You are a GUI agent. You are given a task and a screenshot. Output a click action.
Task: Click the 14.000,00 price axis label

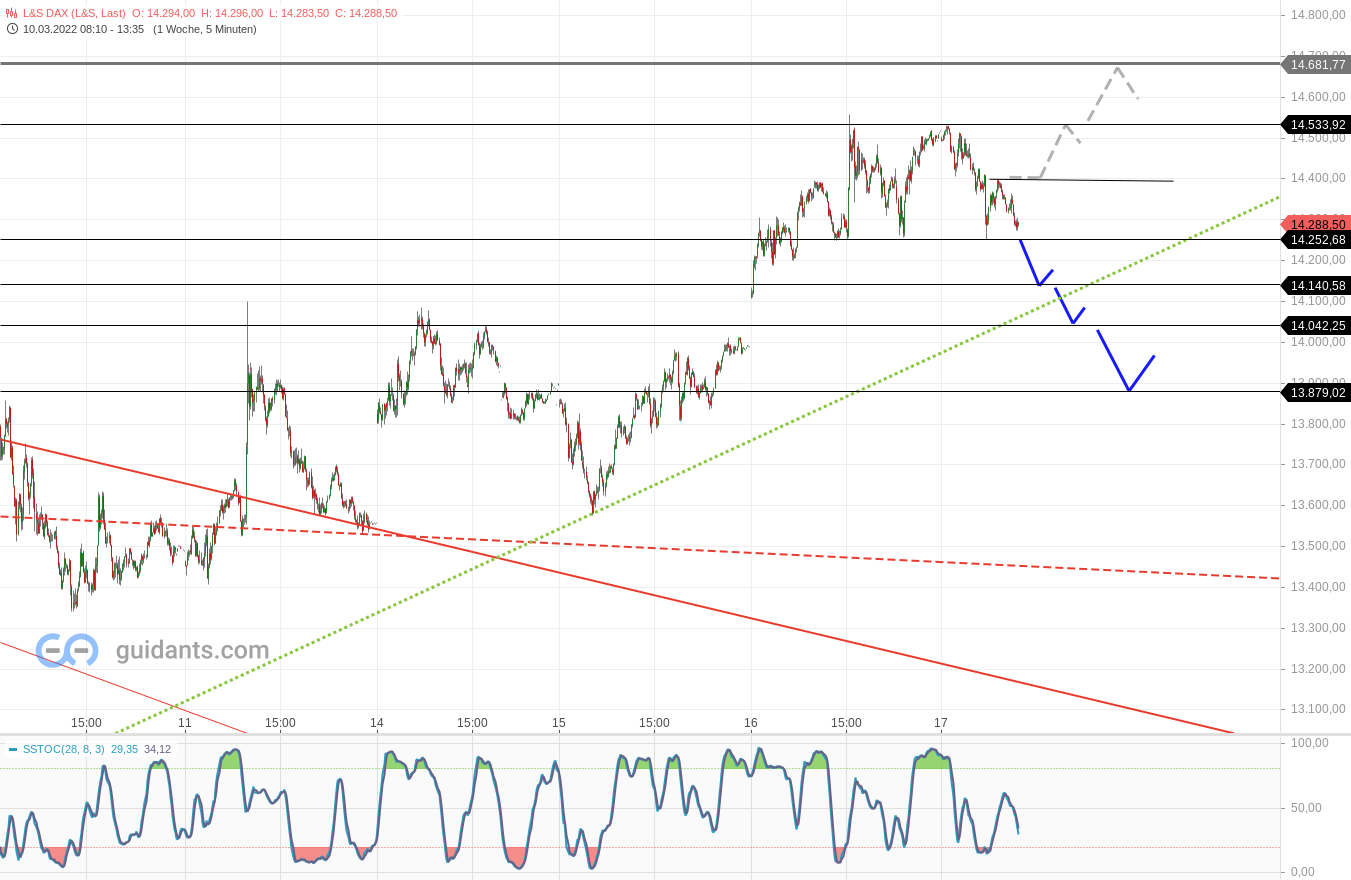click(1317, 342)
